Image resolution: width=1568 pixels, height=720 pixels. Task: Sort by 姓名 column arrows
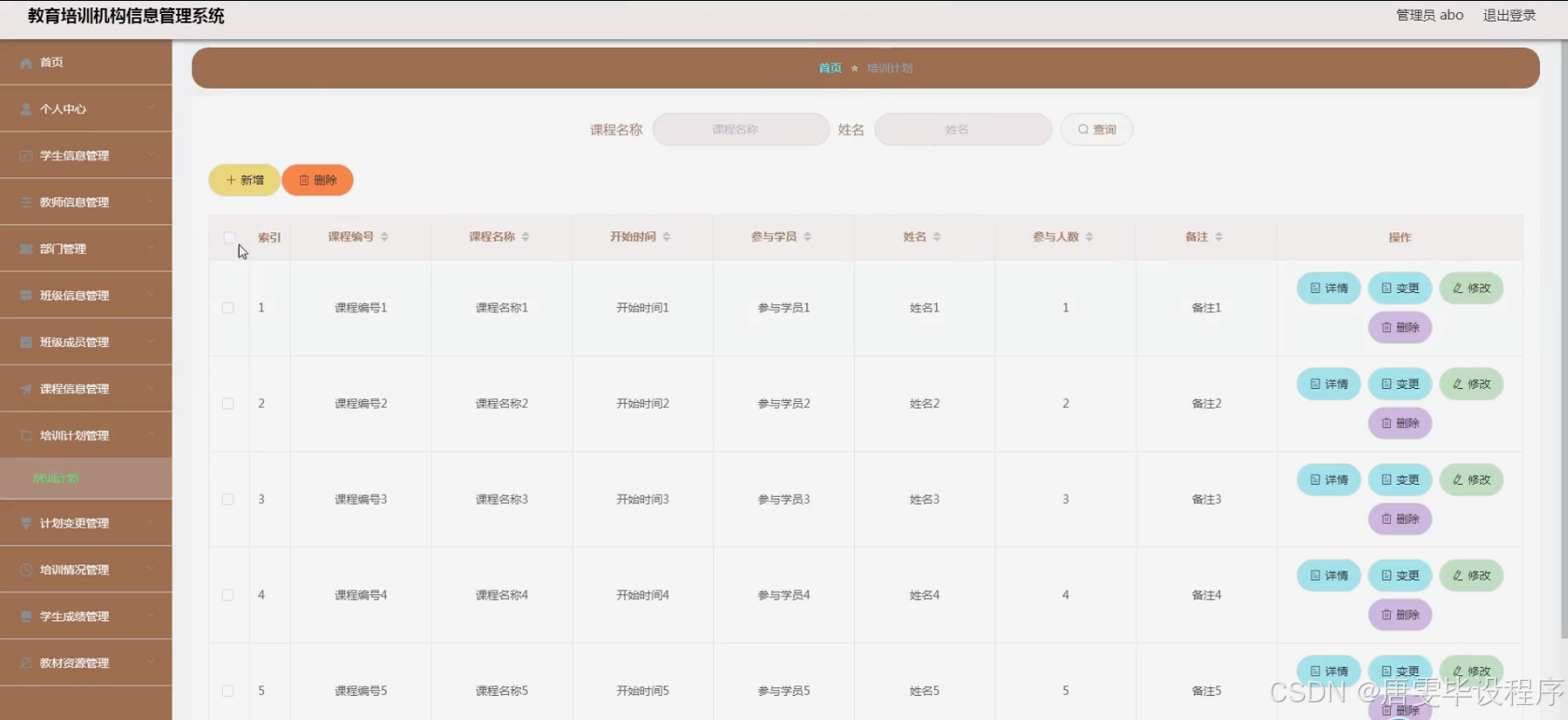point(937,237)
